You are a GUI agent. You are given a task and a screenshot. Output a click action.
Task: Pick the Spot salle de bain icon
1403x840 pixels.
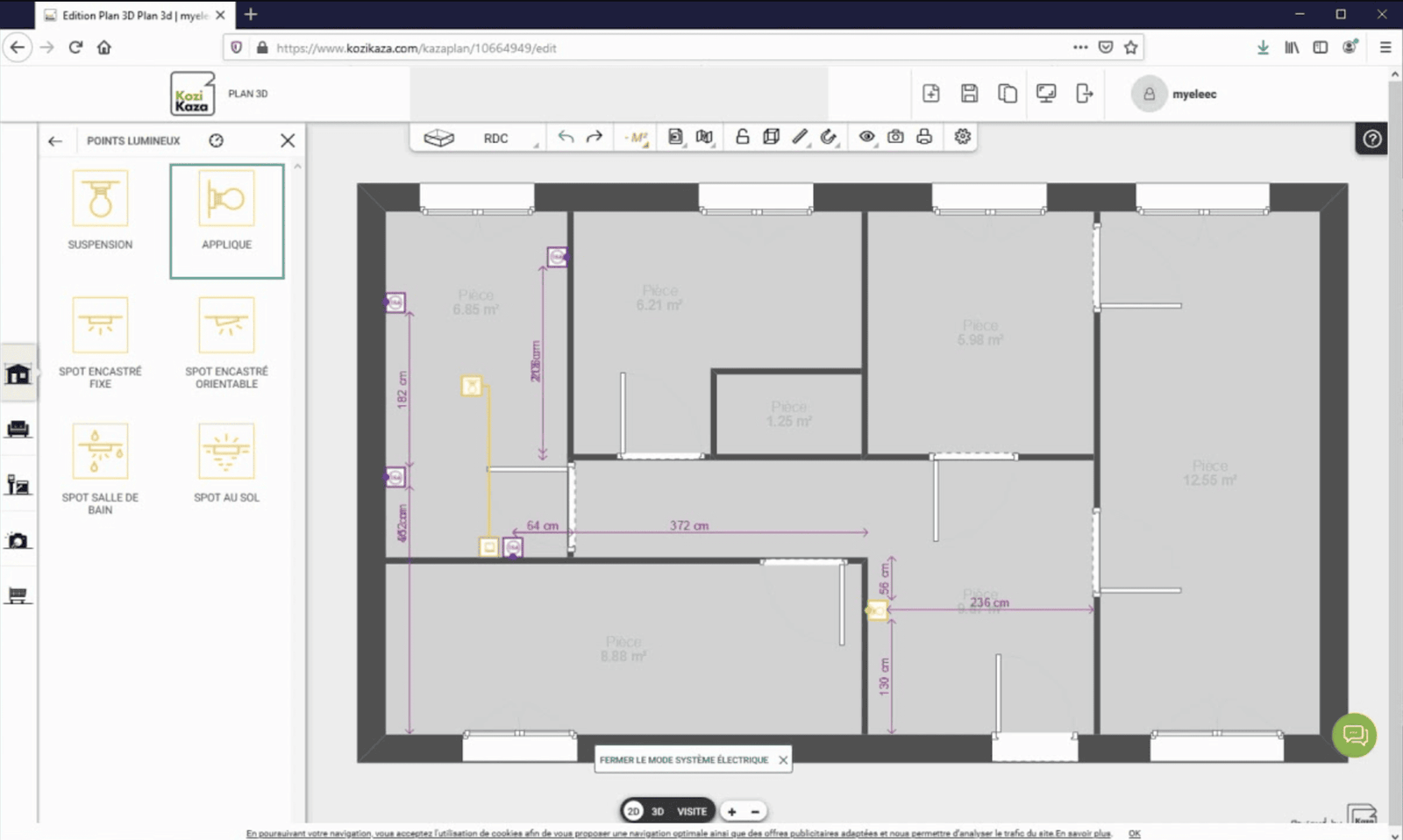pyautogui.click(x=100, y=466)
